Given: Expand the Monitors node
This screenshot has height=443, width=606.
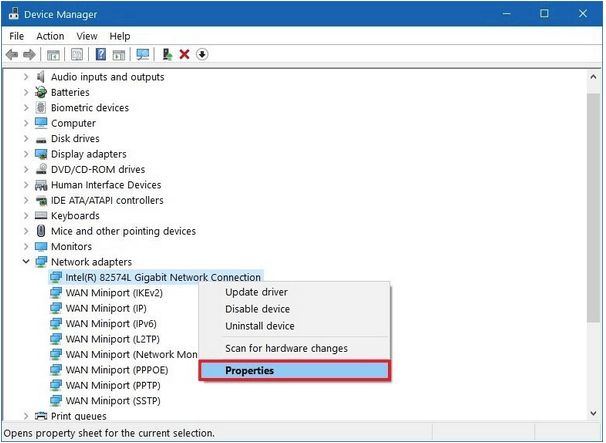Looking at the screenshot, I should click(x=26, y=246).
